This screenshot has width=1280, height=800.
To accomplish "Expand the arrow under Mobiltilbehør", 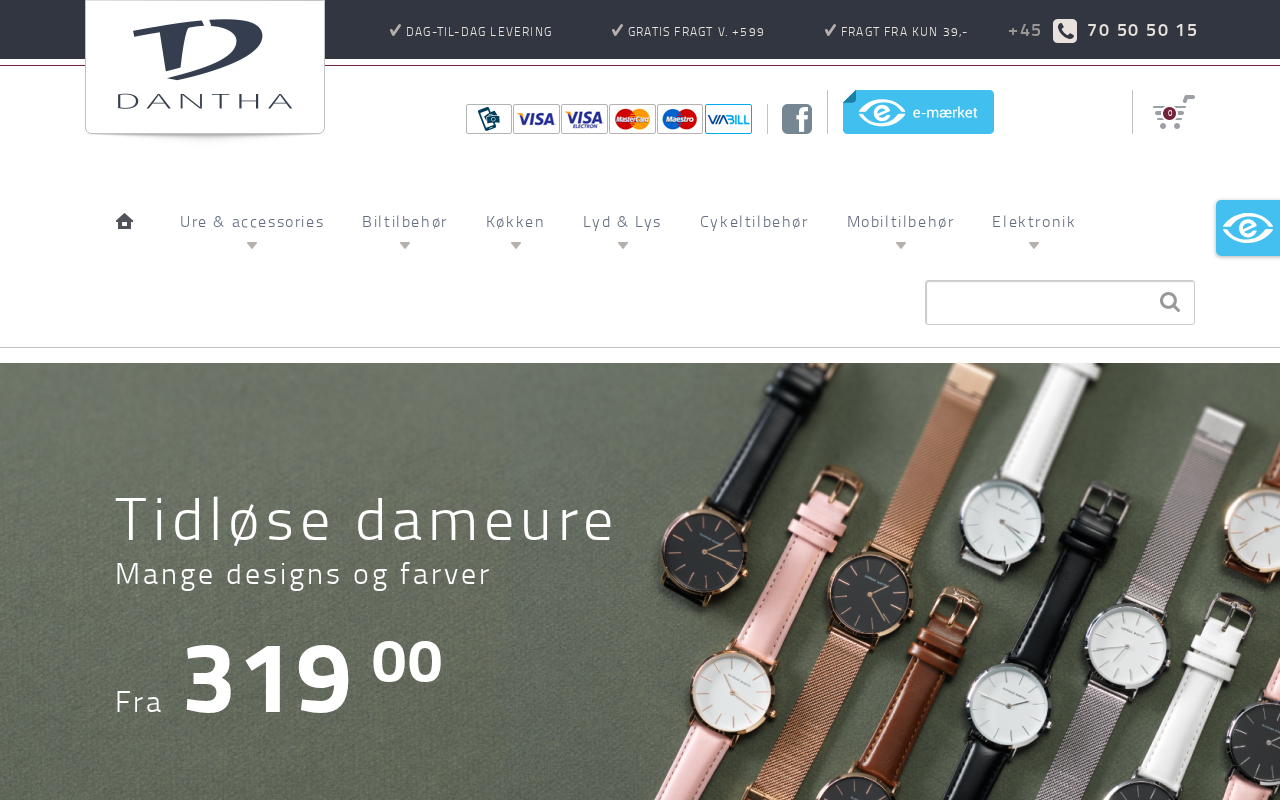I will [901, 246].
